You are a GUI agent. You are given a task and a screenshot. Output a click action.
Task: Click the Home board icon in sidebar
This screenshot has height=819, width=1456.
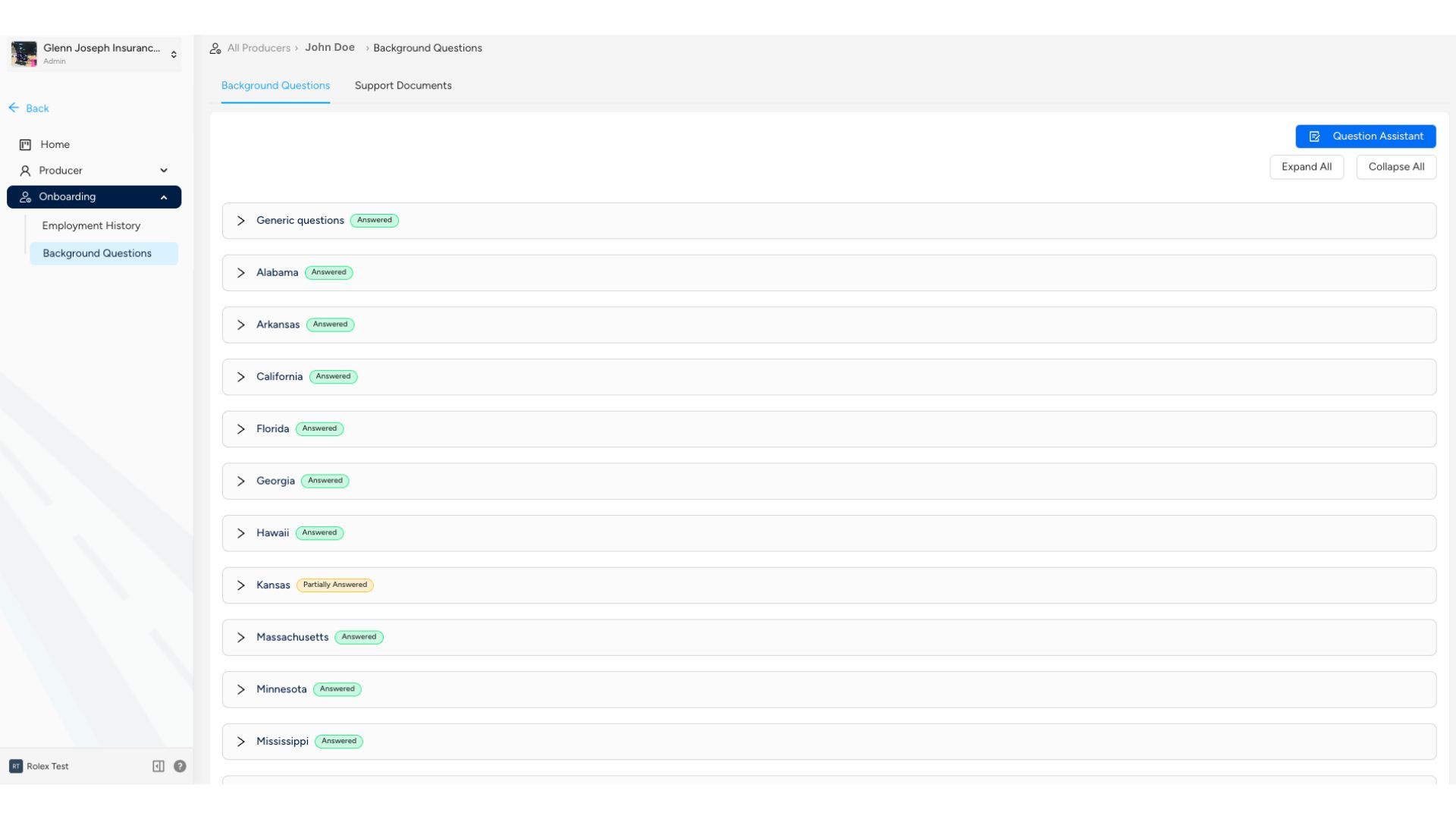click(x=25, y=145)
